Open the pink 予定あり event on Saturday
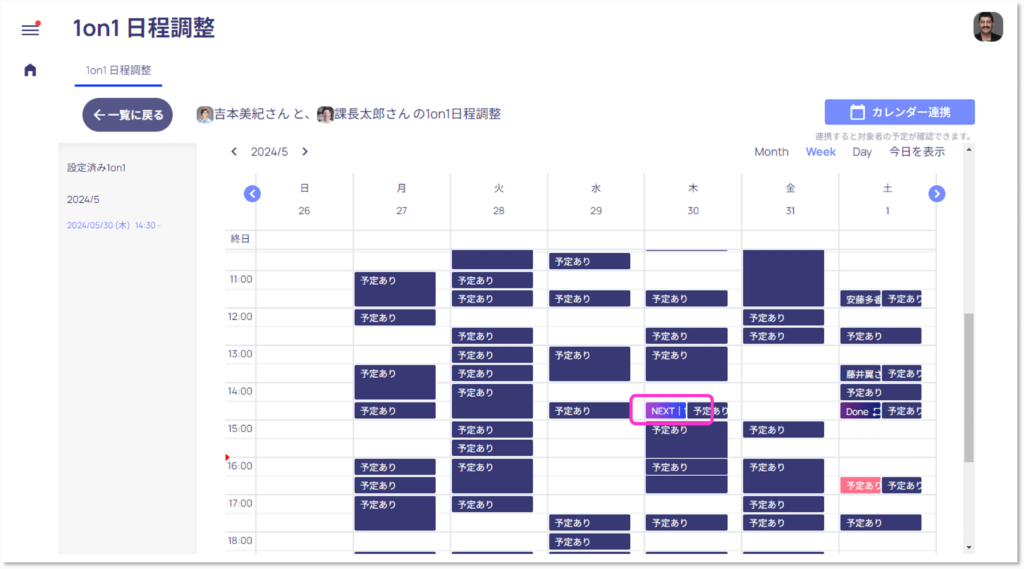The width and height of the screenshot is (1024, 569). coord(859,485)
